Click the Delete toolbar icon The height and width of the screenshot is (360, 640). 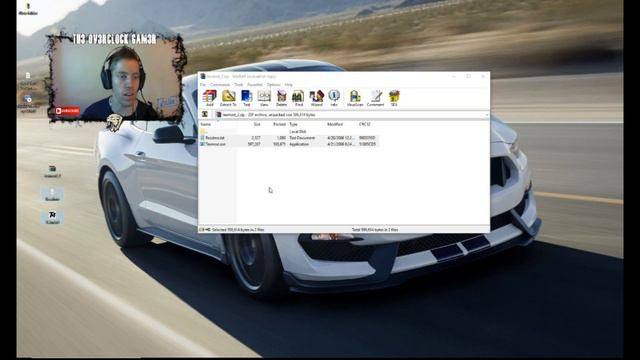pyautogui.click(x=281, y=98)
